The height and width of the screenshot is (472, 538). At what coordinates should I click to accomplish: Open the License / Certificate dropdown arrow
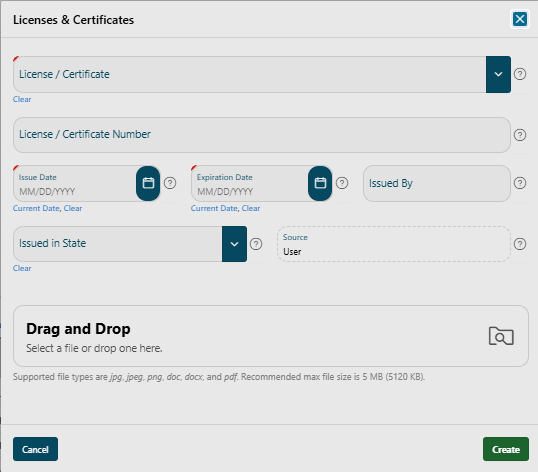(498, 74)
